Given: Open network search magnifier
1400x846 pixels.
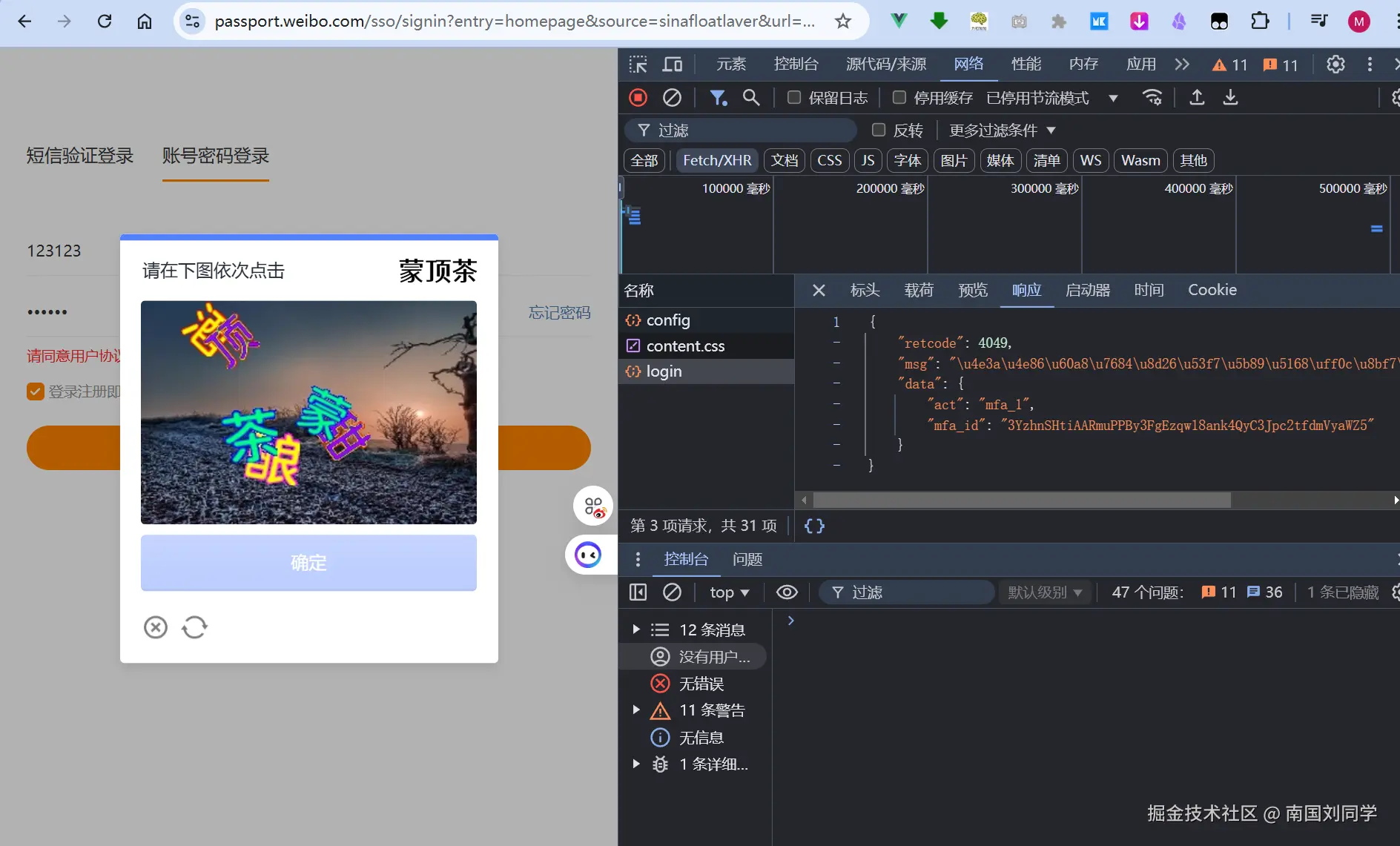Looking at the screenshot, I should [751, 97].
